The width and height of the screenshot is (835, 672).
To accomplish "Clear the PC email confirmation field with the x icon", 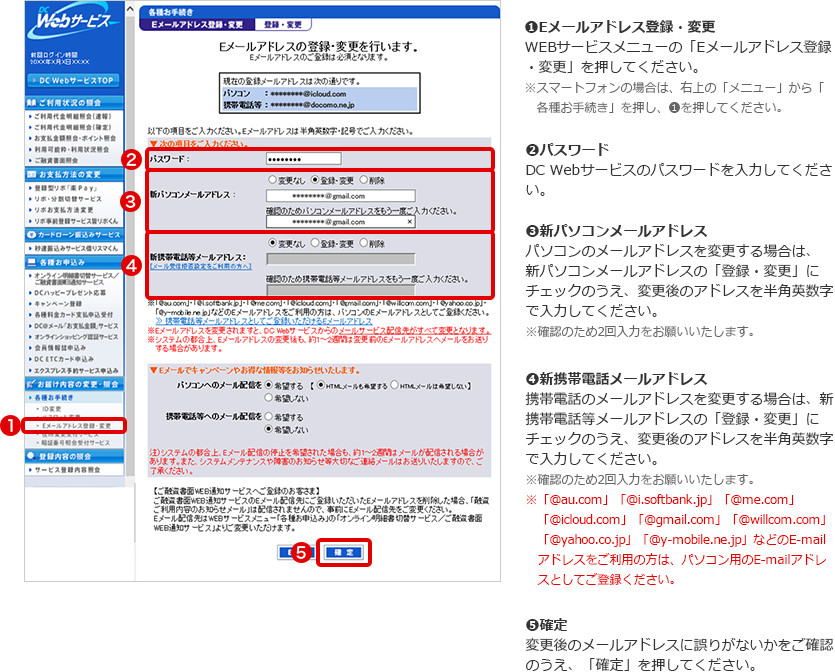I will click(x=410, y=221).
